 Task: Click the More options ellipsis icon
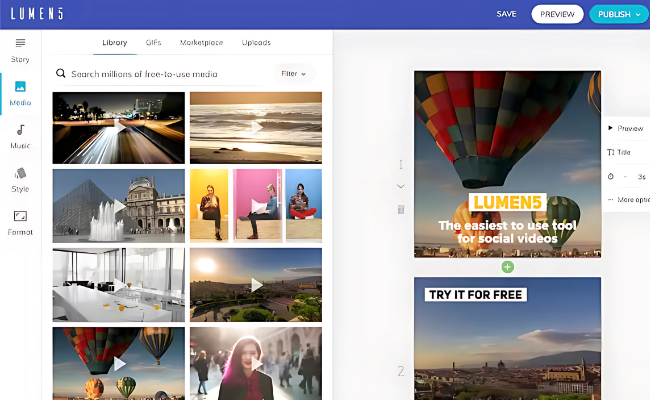[611, 199]
